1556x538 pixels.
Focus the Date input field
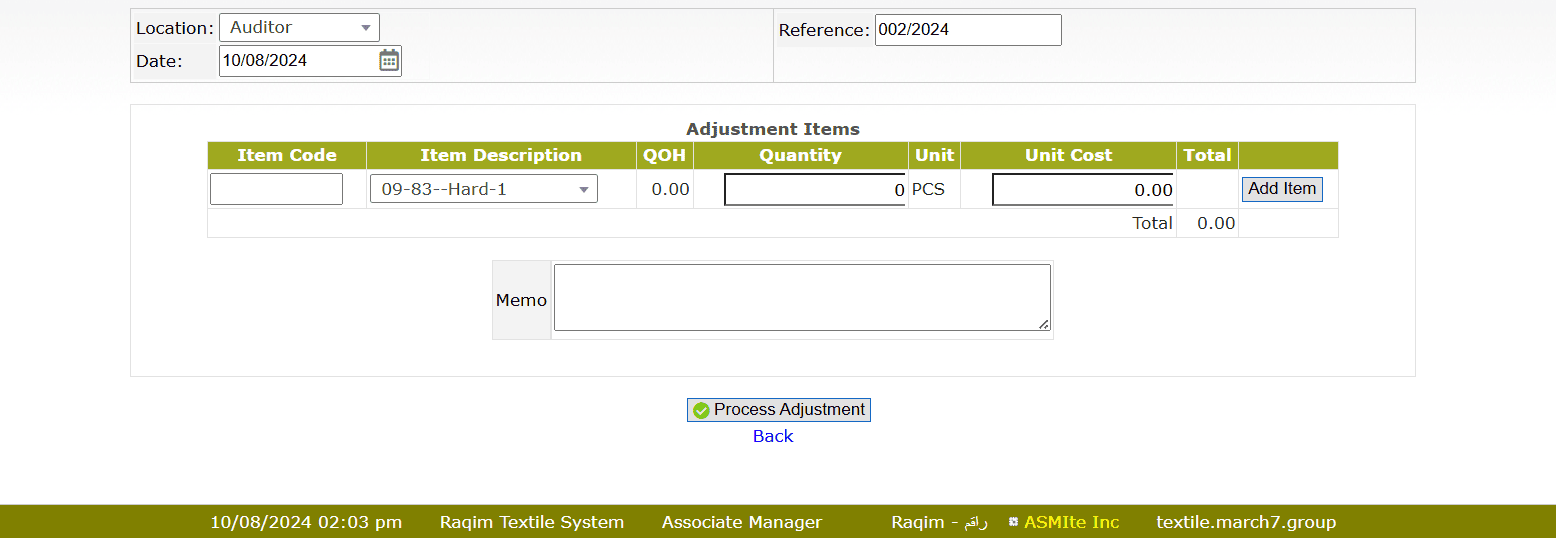pos(297,60)
